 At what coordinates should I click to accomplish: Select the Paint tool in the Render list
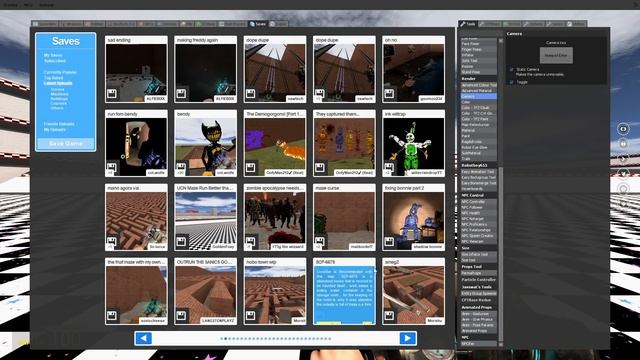click(x=478, y=136)
